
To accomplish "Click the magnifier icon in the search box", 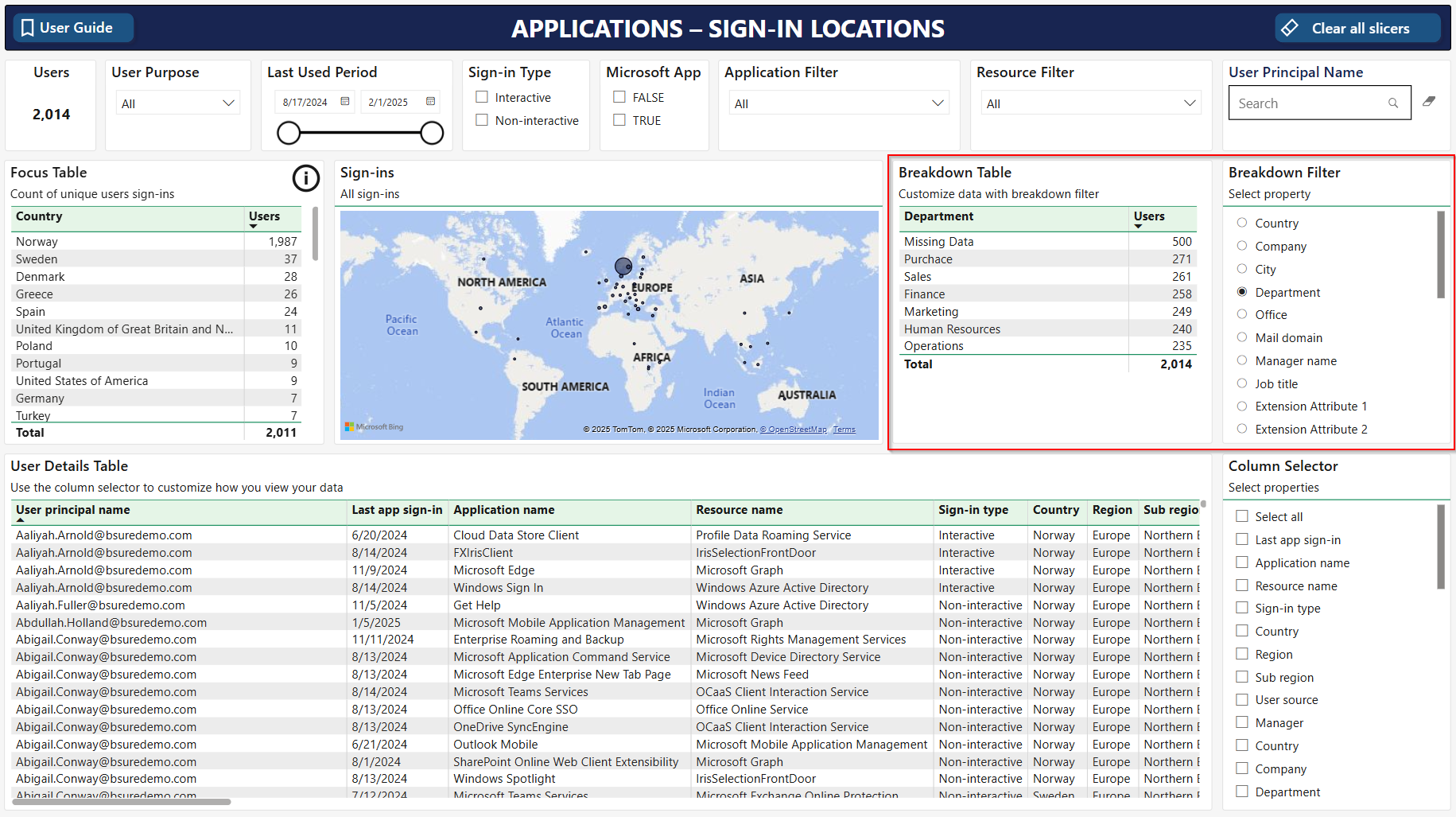I will (1393, 103).
